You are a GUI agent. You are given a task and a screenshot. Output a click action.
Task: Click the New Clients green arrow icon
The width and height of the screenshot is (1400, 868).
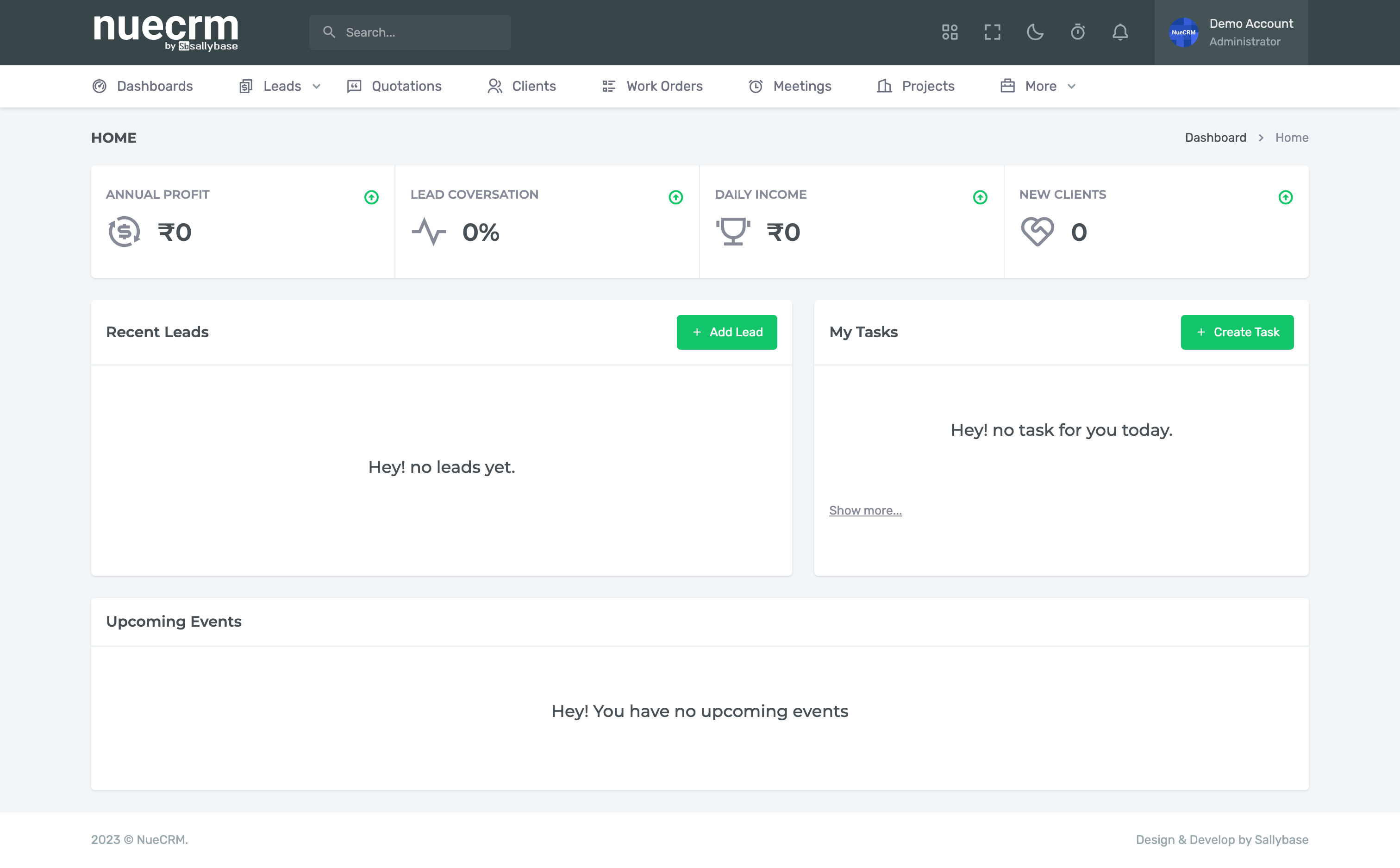click(x=1285, y=197)
